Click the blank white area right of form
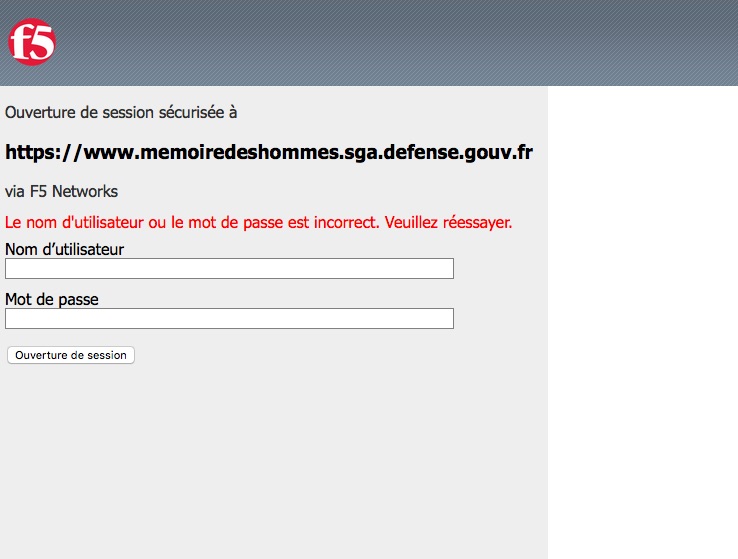The width and height of the screenshot is (738, 559). 642,320
